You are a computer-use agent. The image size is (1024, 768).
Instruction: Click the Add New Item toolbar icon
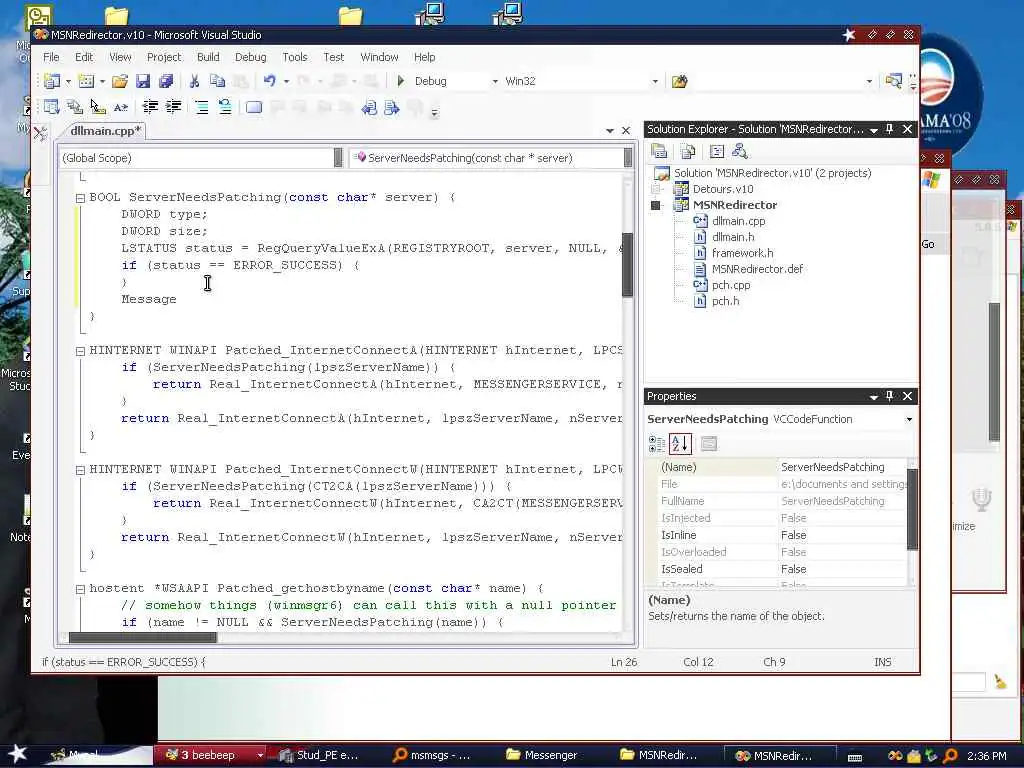coord(86,81)
